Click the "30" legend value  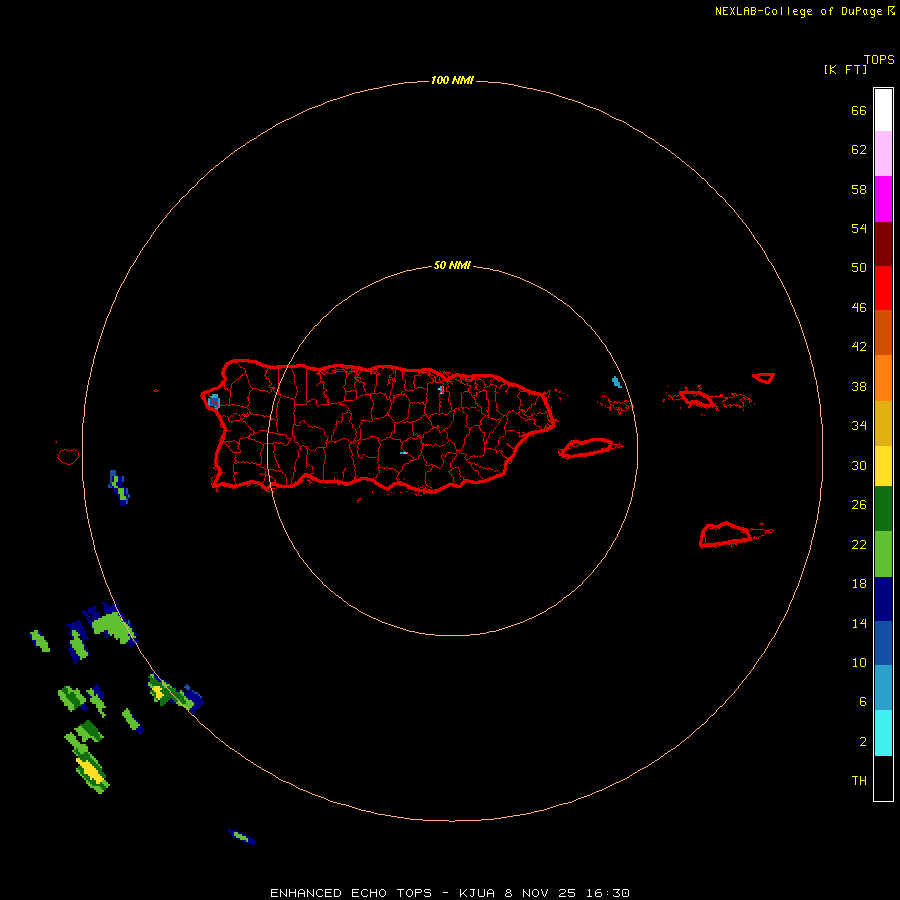click(x=859, y=465)
